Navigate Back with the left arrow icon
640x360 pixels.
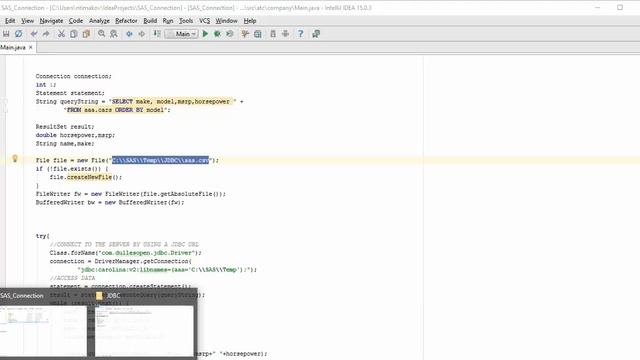point(129,34)
